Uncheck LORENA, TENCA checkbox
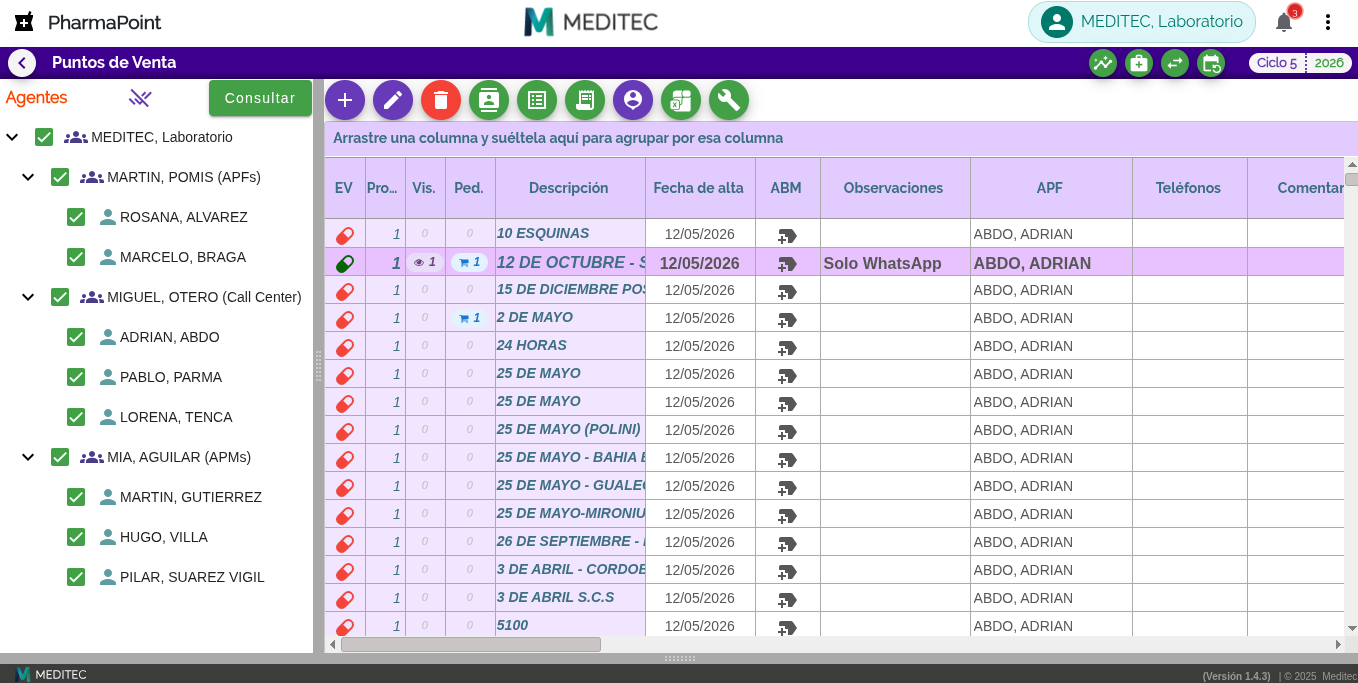The width and height of the screenshot is (1358, 683). (x=76, y=417)
